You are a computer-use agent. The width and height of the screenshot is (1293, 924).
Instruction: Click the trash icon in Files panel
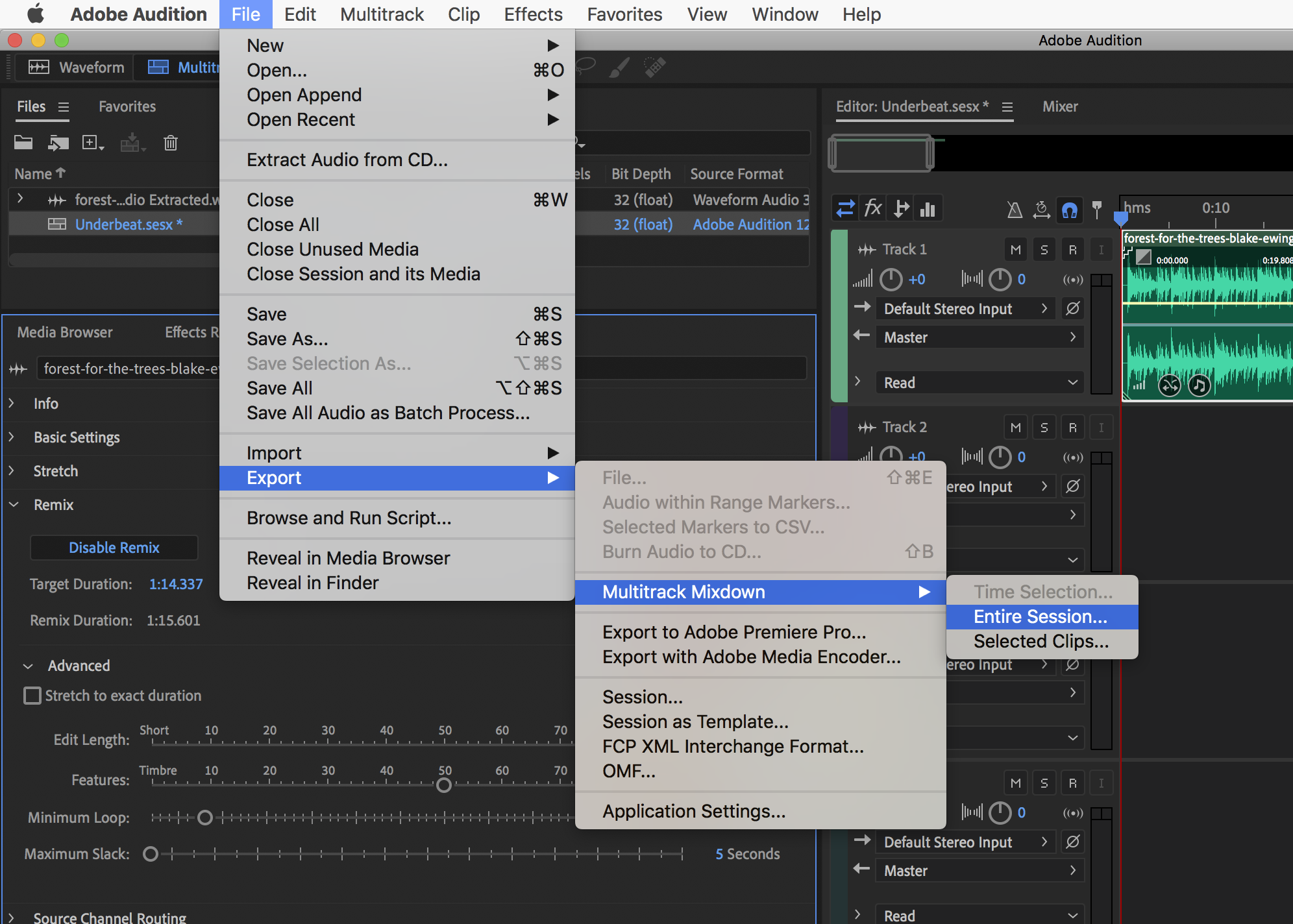[x=170, y=143]
